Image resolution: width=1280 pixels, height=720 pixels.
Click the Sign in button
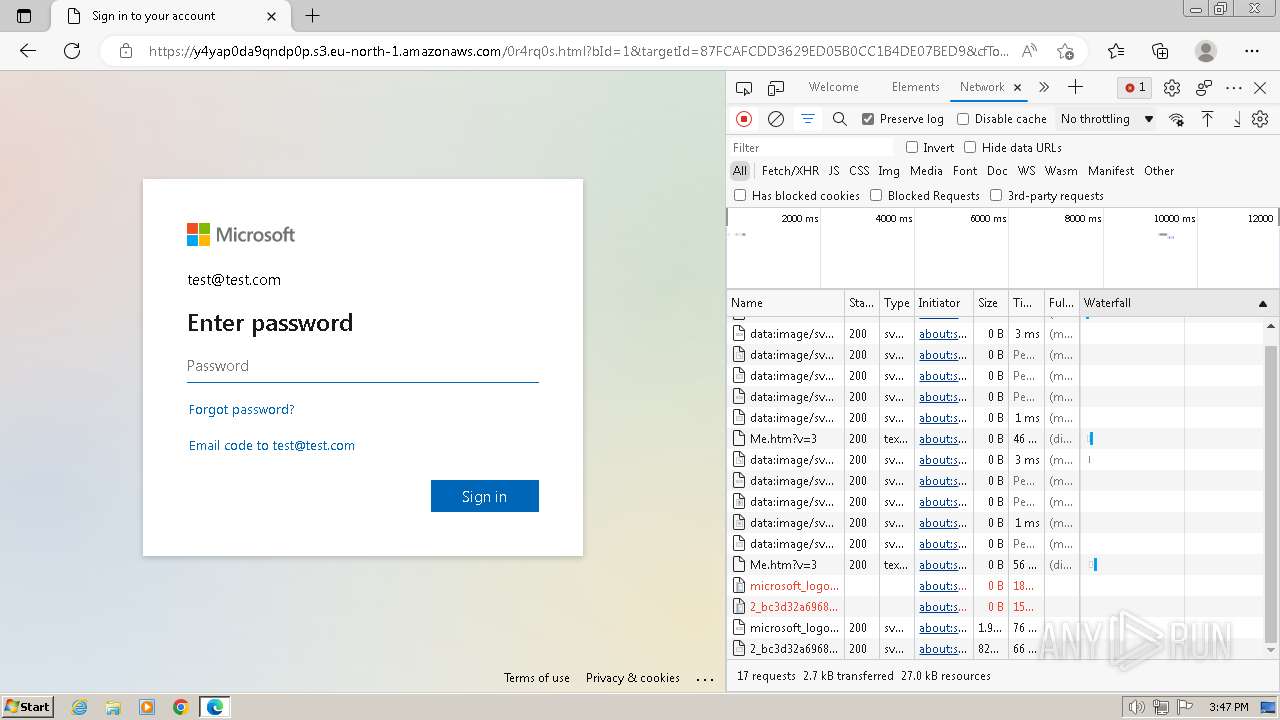point(485,496)
